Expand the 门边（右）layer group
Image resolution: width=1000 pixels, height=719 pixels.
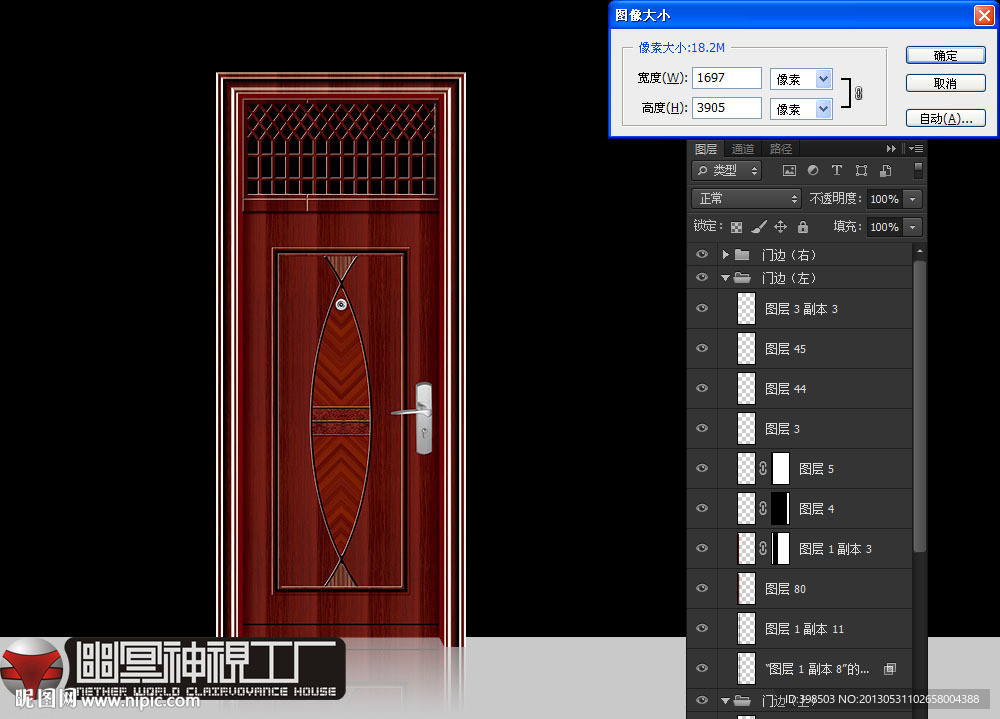(x=725, y=255)
